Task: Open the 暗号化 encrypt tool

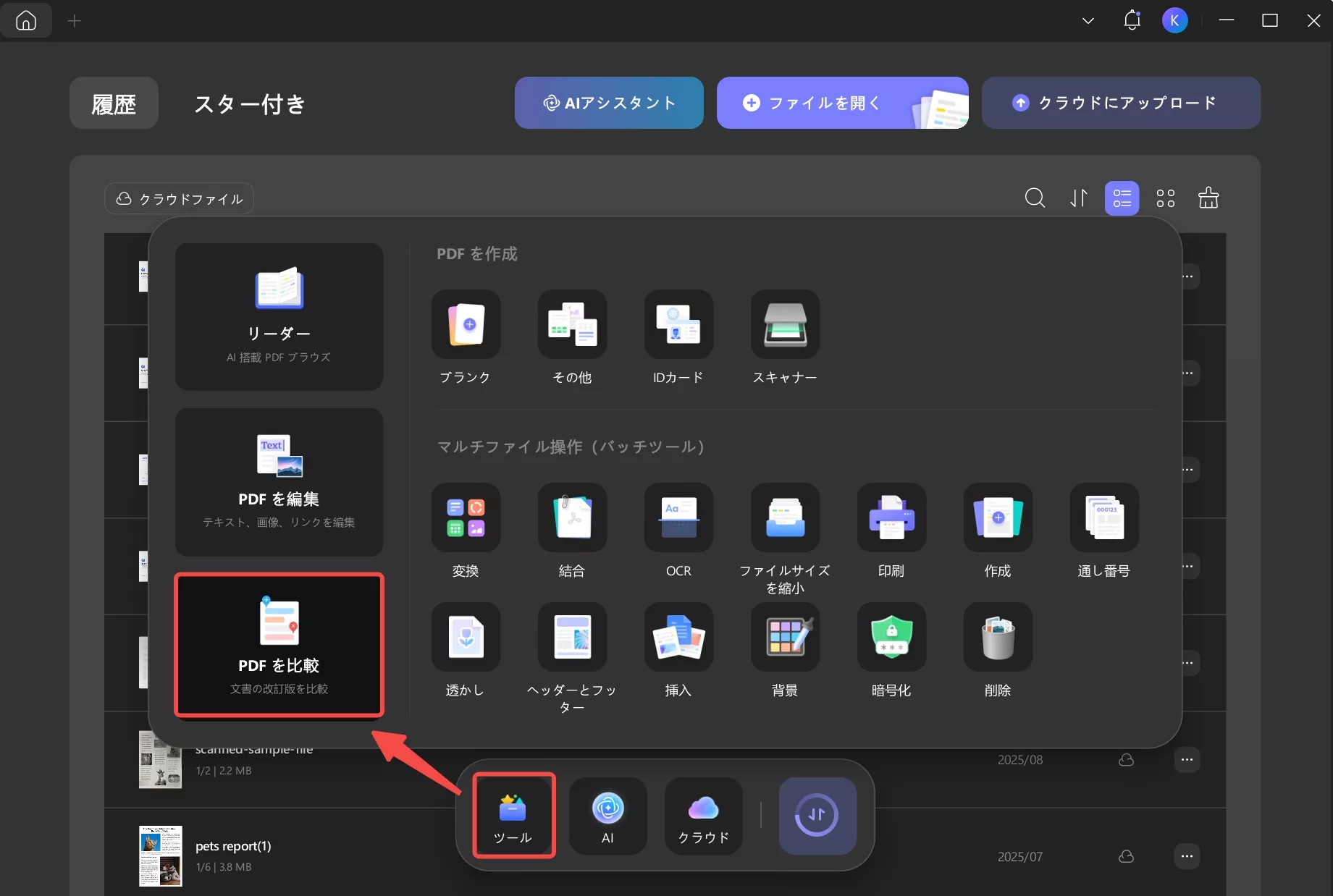Action: pyautogui.click(x=891, y=637)
